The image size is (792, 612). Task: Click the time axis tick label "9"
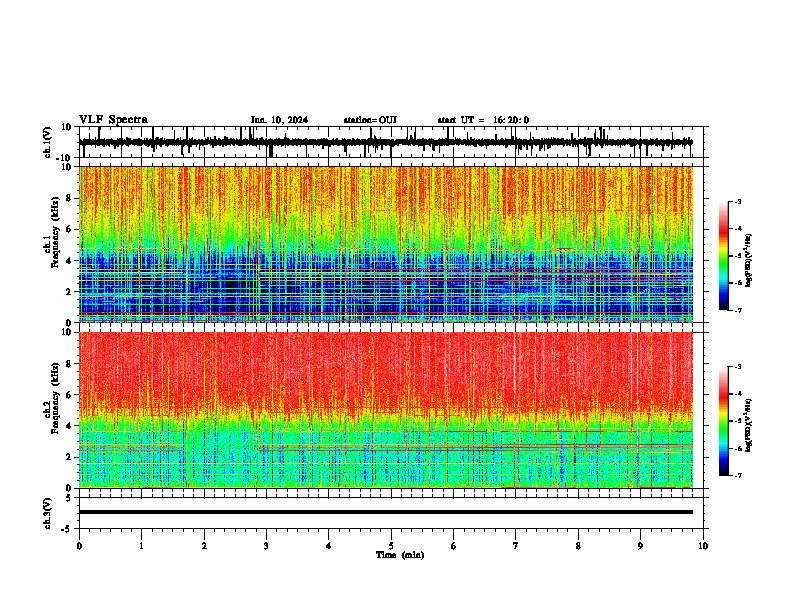click(640, 546)
